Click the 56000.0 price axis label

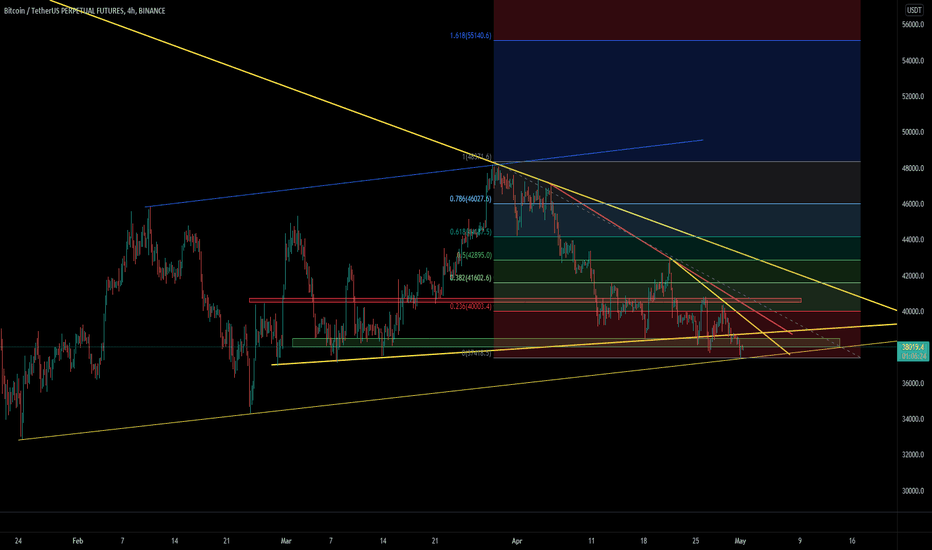coord(912,24)
